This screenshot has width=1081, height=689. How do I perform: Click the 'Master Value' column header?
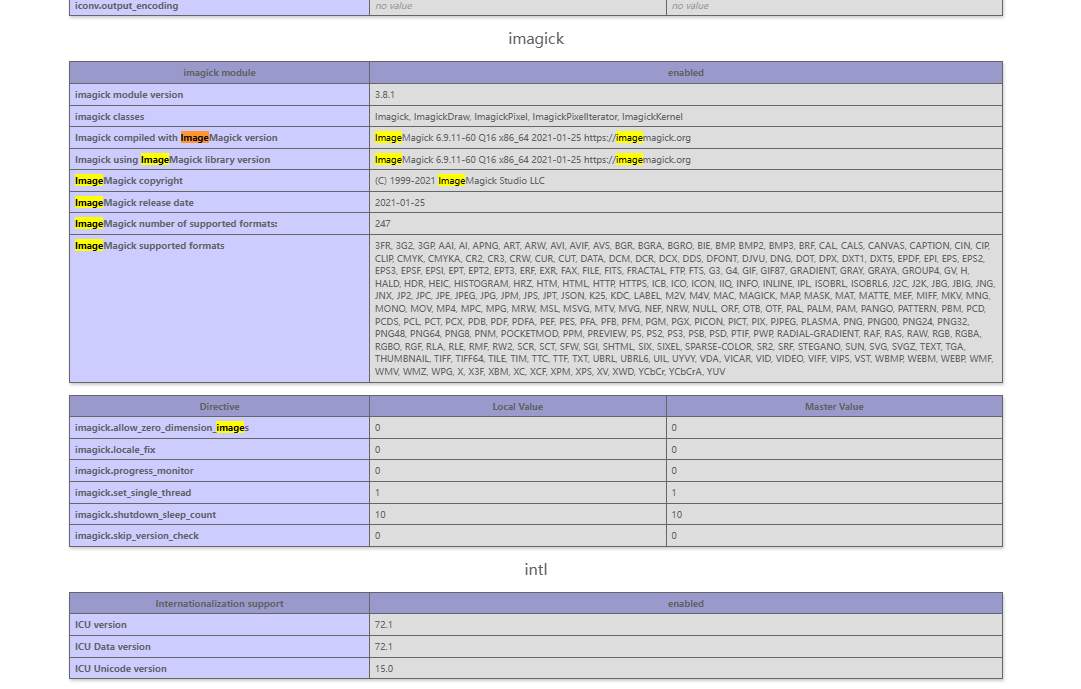click(x=834, y=407)
